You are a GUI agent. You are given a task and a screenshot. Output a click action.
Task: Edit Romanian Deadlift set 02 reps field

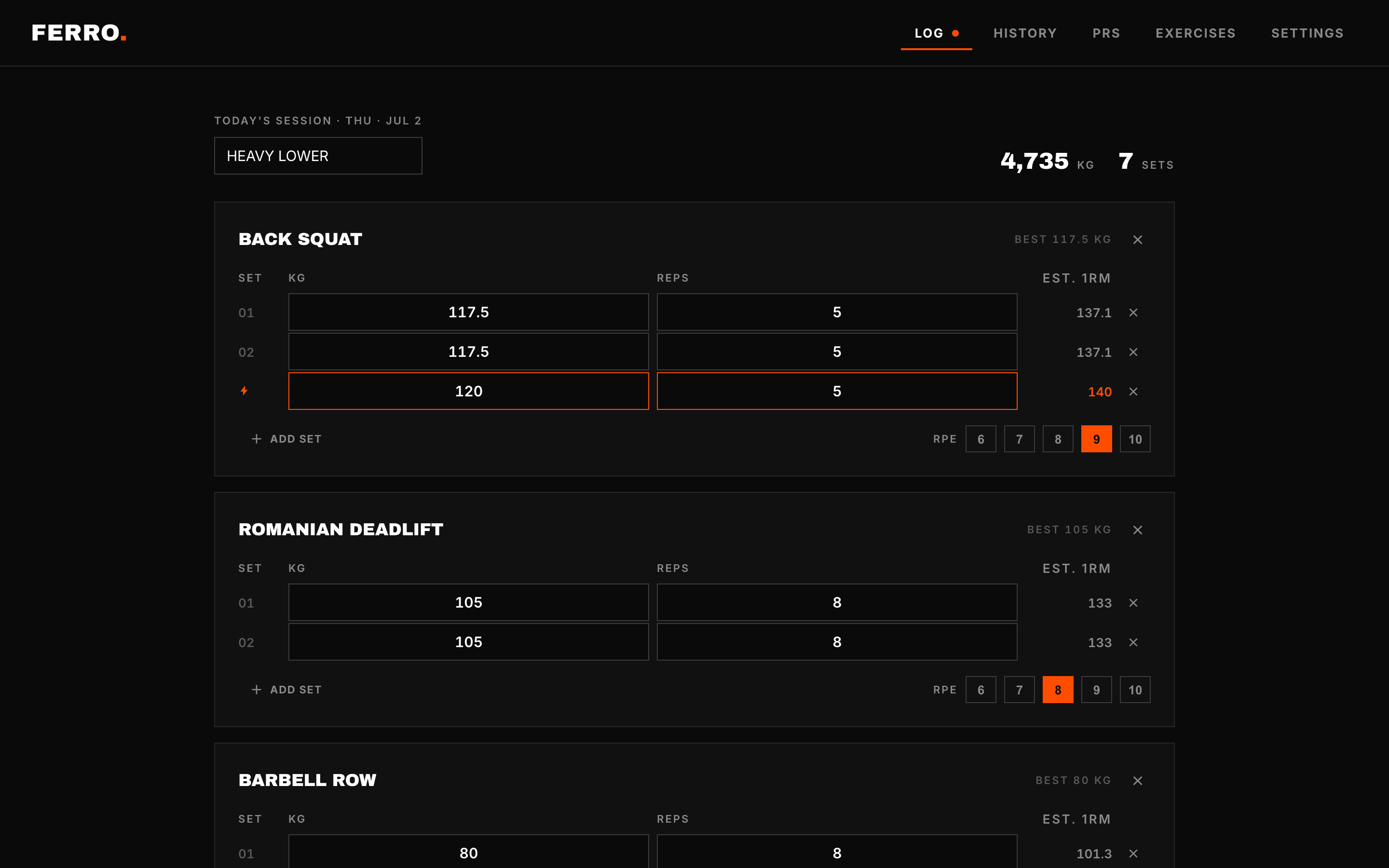(x=837, y=642)
